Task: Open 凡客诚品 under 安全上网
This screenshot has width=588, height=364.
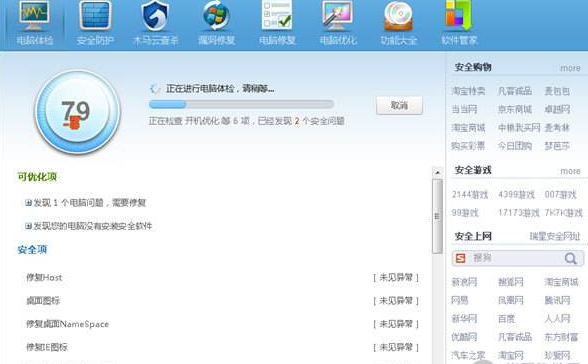Action: coord(515,337)
